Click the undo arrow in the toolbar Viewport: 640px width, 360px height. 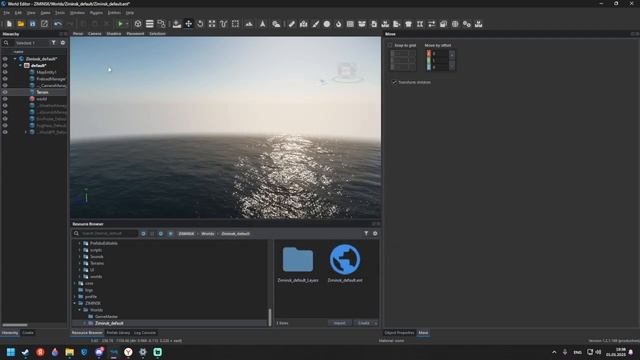[x=58, y=24]
